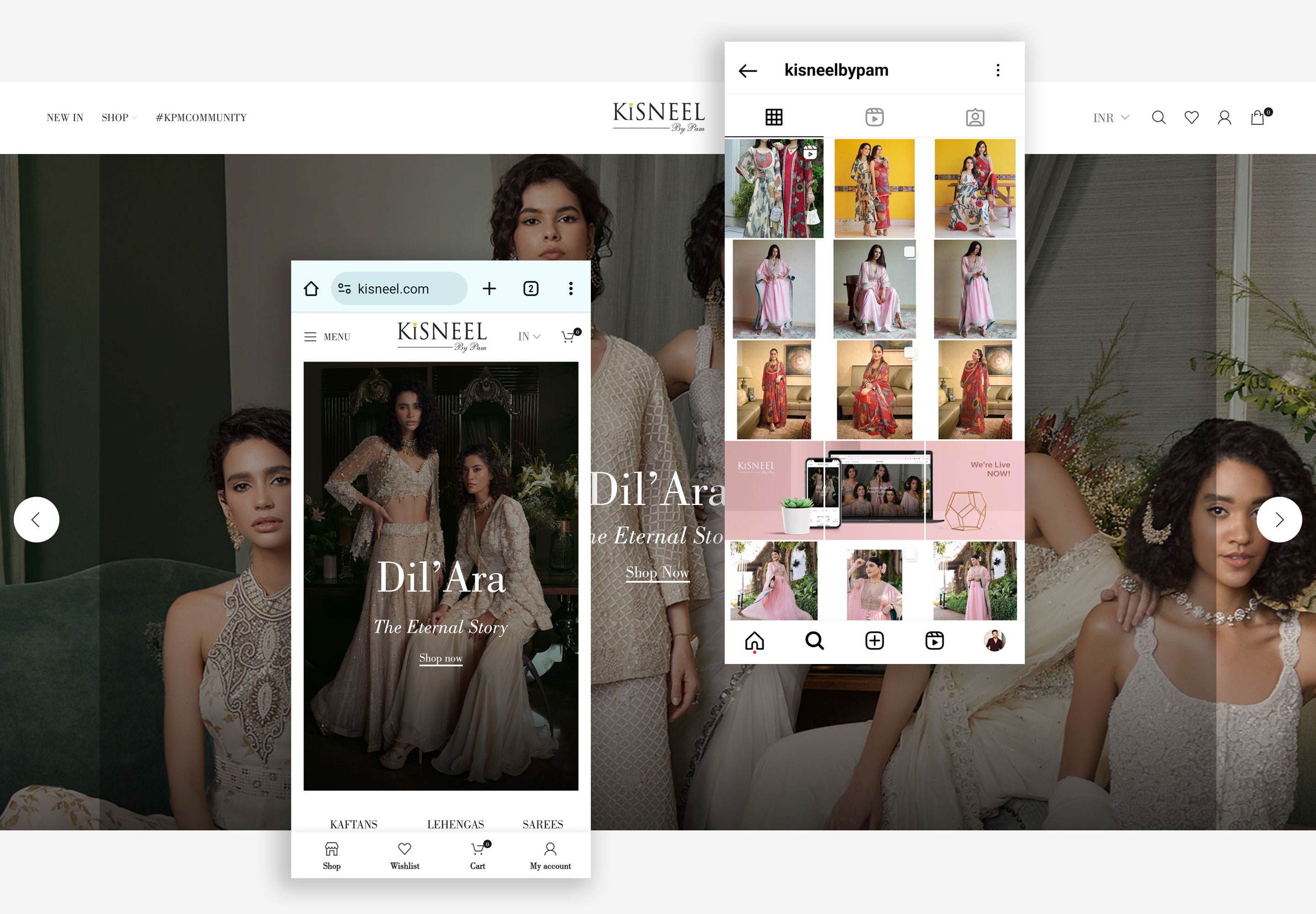Expand INR currency dropdown
Screen dimensions: 1316x914
point(1112,118)
